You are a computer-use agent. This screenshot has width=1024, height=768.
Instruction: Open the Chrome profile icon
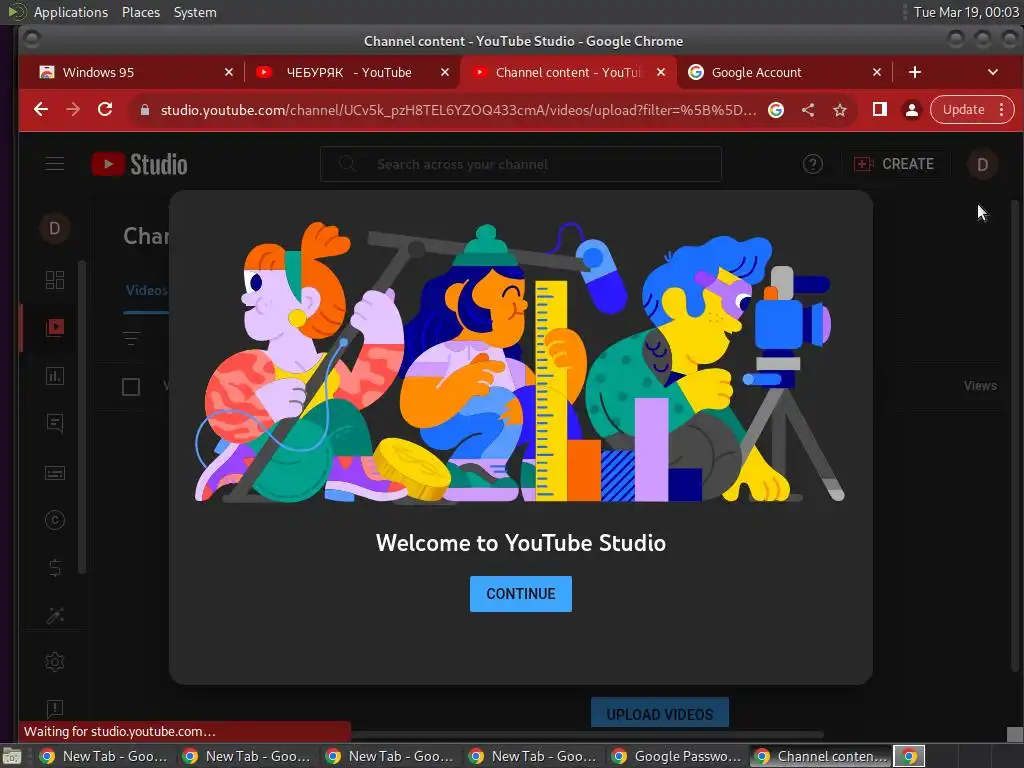(912, 110)
